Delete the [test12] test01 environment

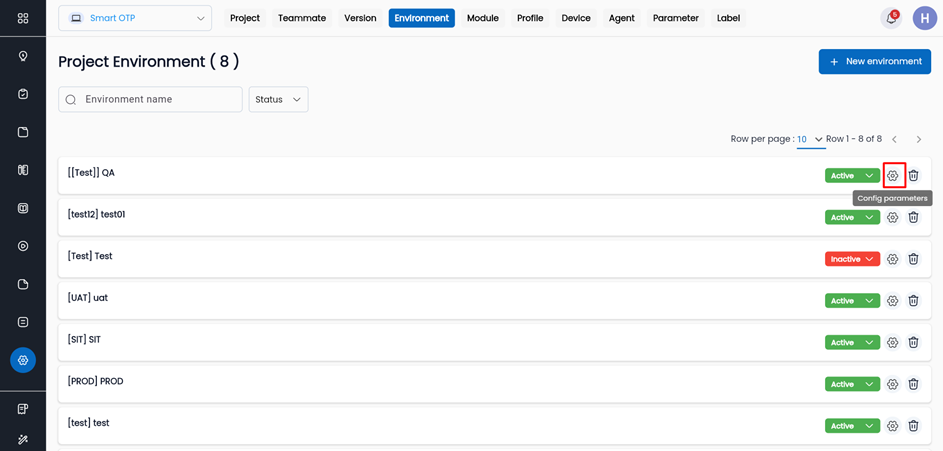pyautogui.click(x=913, y=217)
